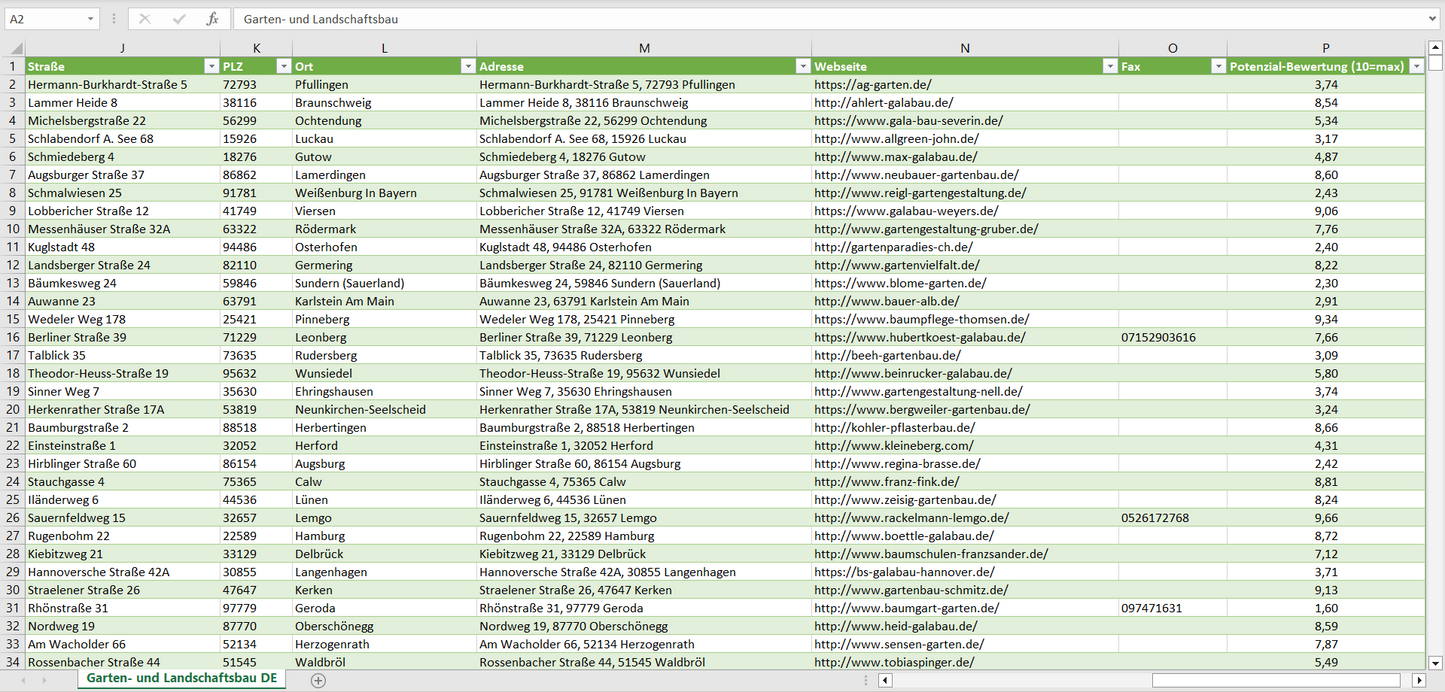This screenshot has height=692, width=1445.
Task: Click the Enter checkmark icon beside formula bar
Action: coord(179,19)
